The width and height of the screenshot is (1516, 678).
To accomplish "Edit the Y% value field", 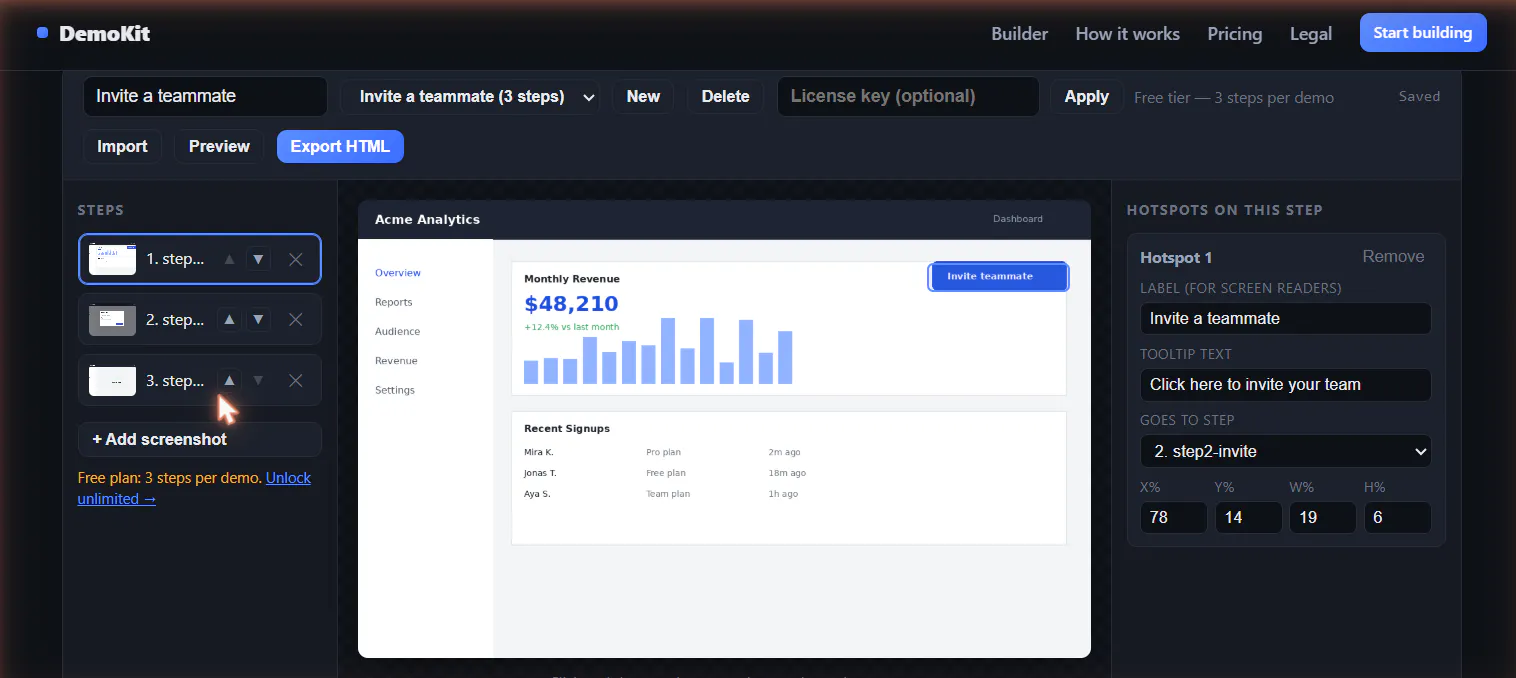I will [1248, 517].
